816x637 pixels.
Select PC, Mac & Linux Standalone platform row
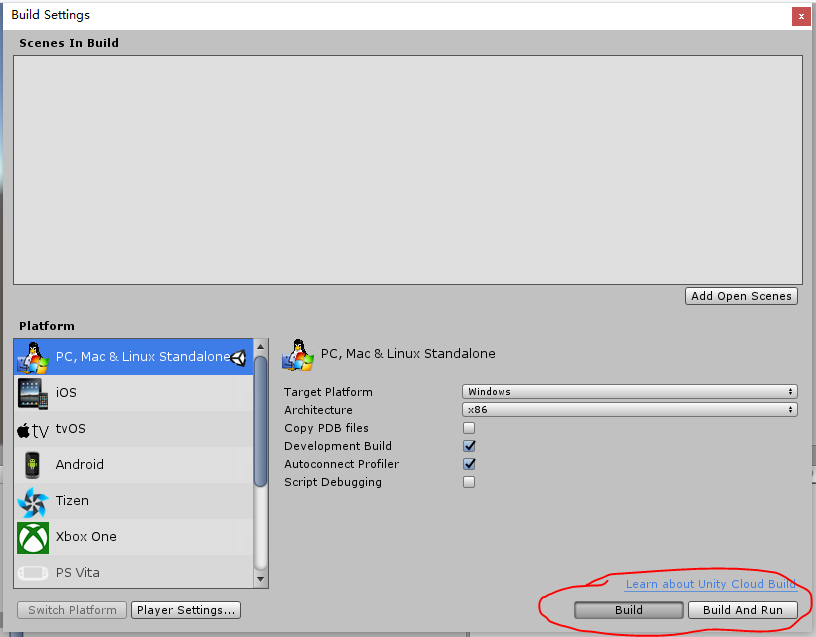(133, 357)
